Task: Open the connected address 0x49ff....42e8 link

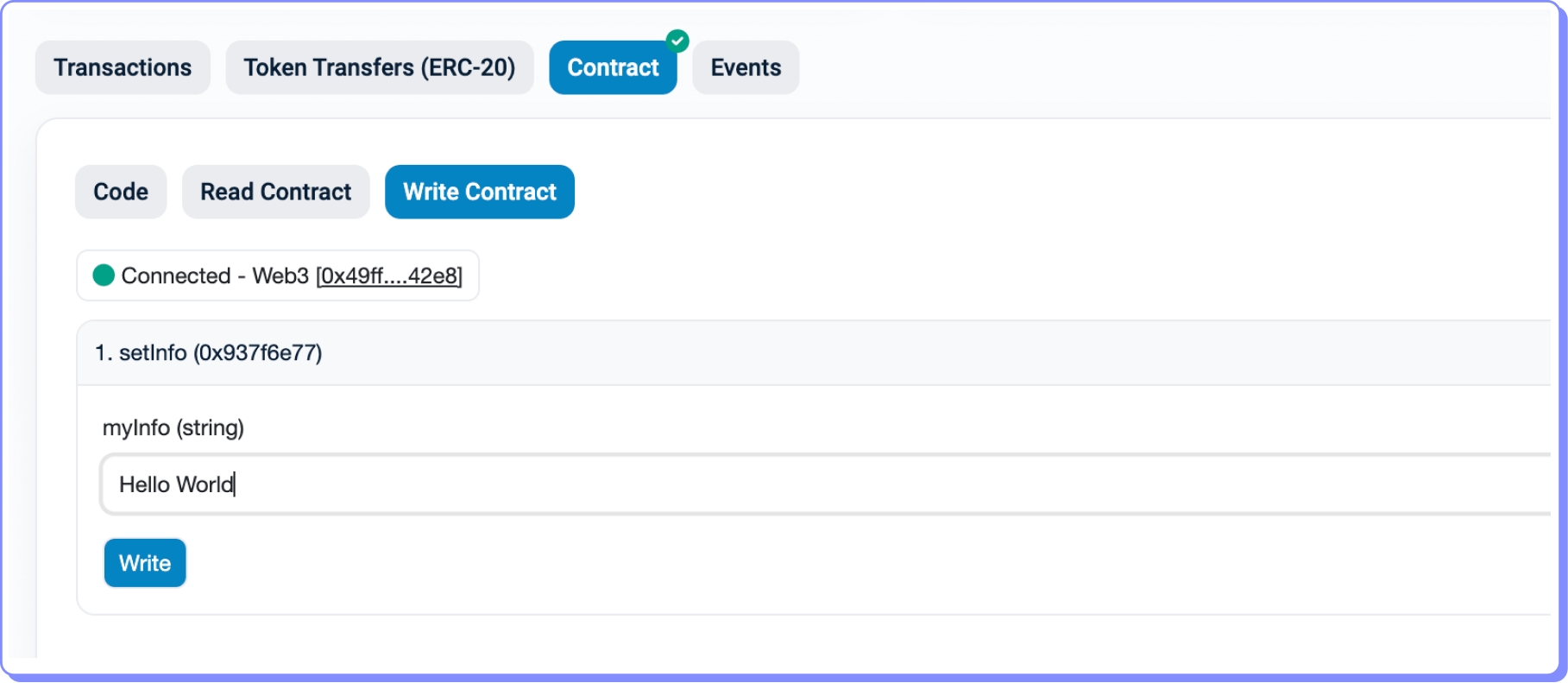Action: point(389,276)
